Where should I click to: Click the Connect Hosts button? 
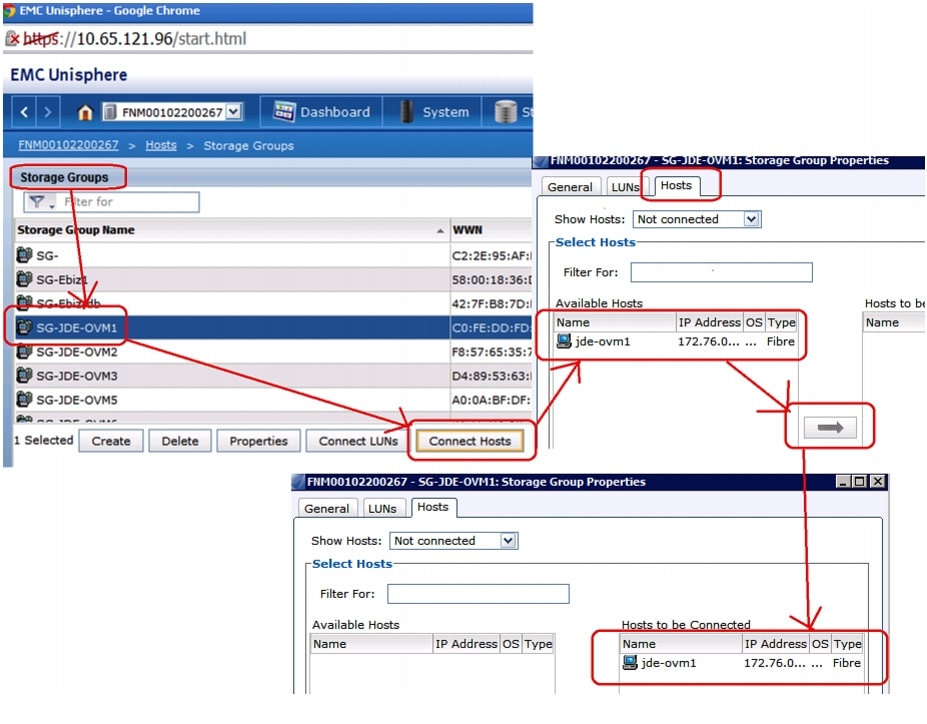point(470,441)
